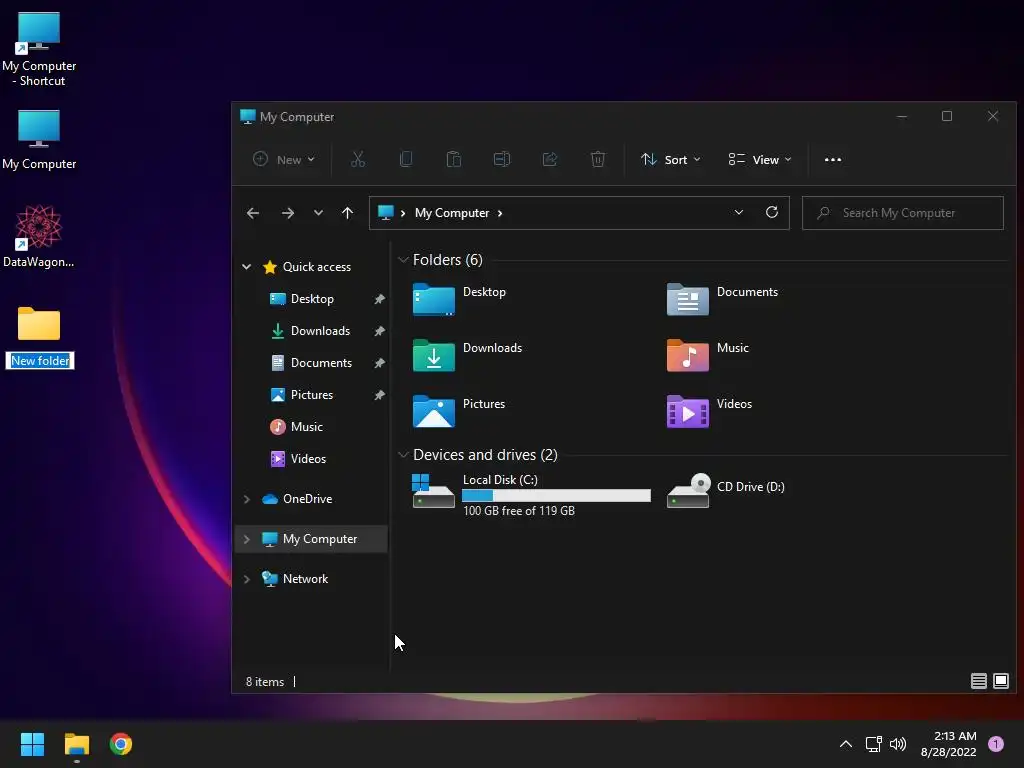The image size is (1024, 768).
Task: Select Desktop in Quick access
Action: [312, 298]
